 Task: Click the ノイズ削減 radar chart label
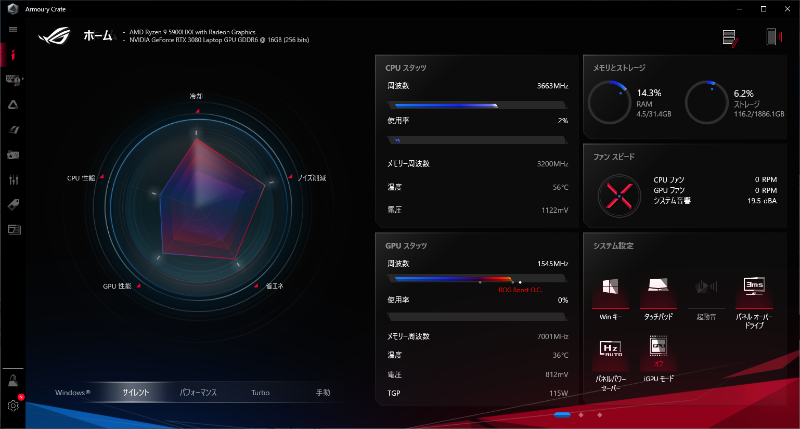click(x=311, y=178)
